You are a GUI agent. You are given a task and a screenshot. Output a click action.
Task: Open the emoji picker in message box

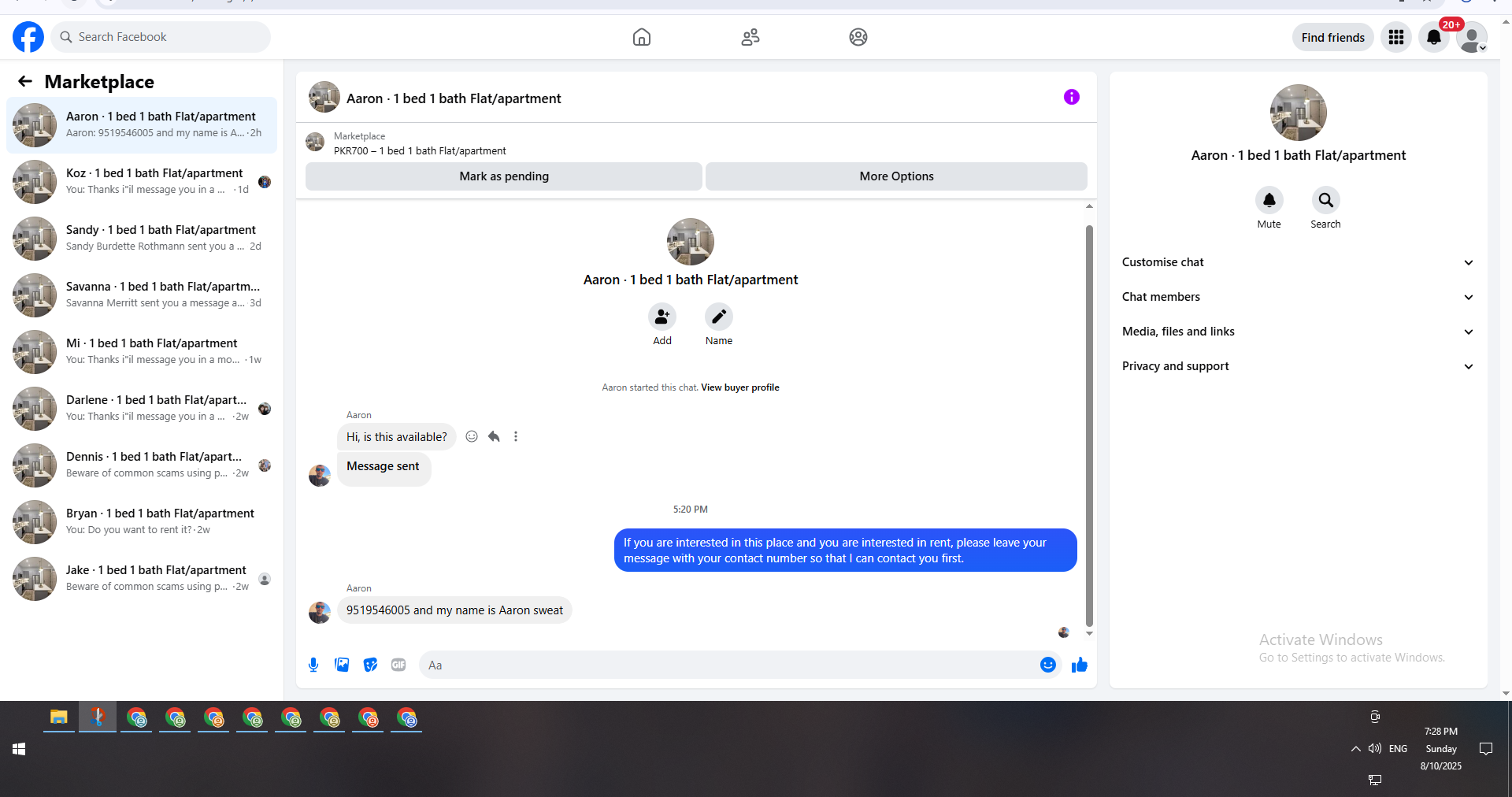[1048, 665]
